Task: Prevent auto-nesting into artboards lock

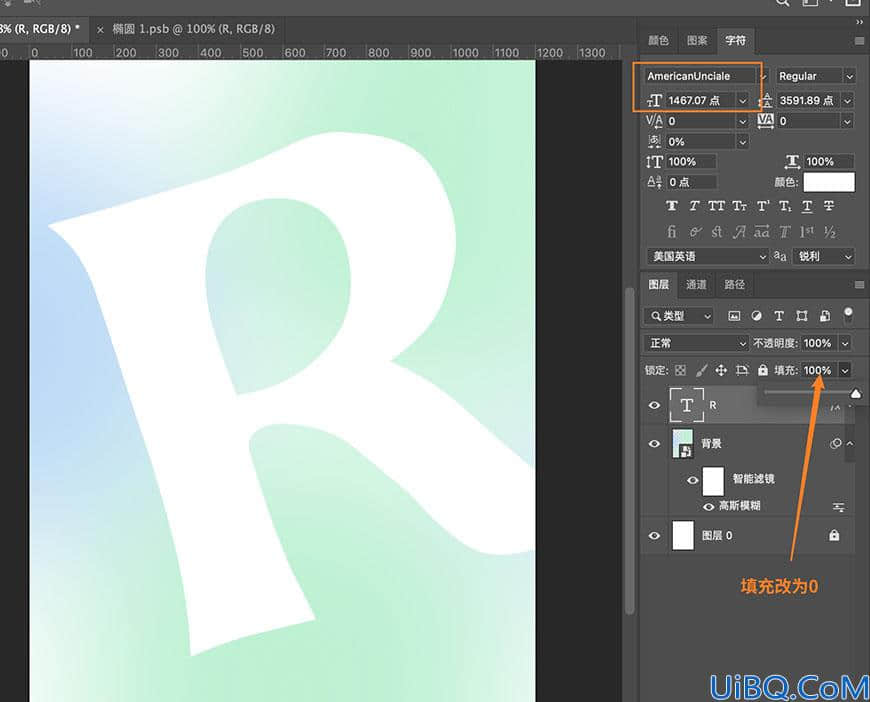Action: (742, 370)
